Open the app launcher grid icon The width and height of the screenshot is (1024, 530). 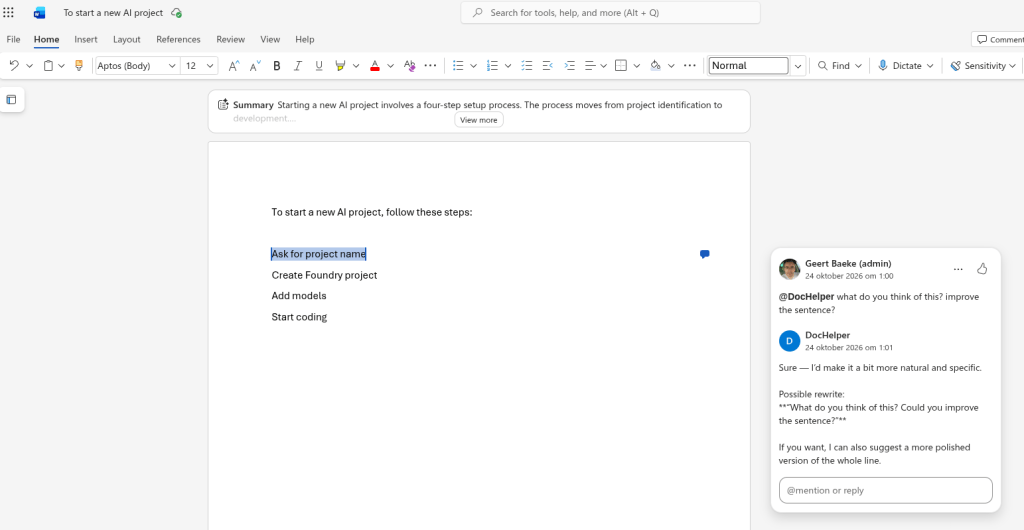[8, 12]
